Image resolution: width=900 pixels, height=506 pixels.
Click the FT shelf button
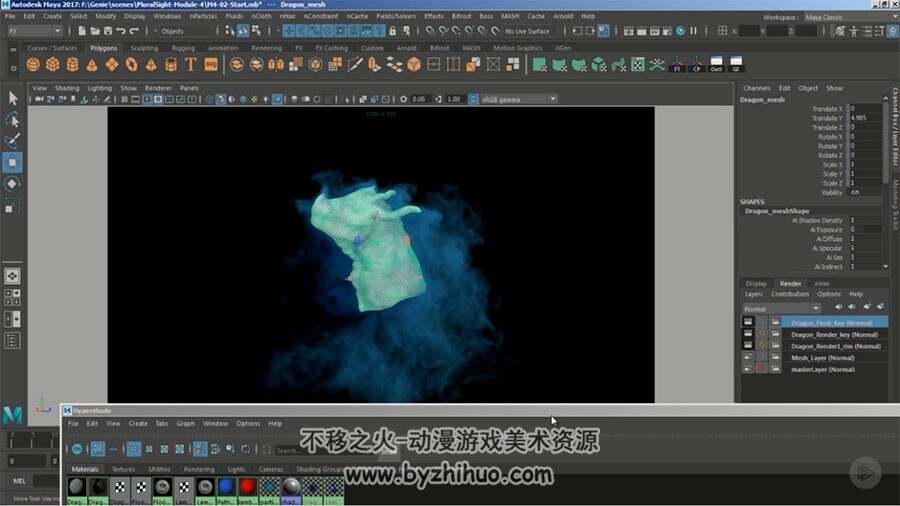point(677,64)
